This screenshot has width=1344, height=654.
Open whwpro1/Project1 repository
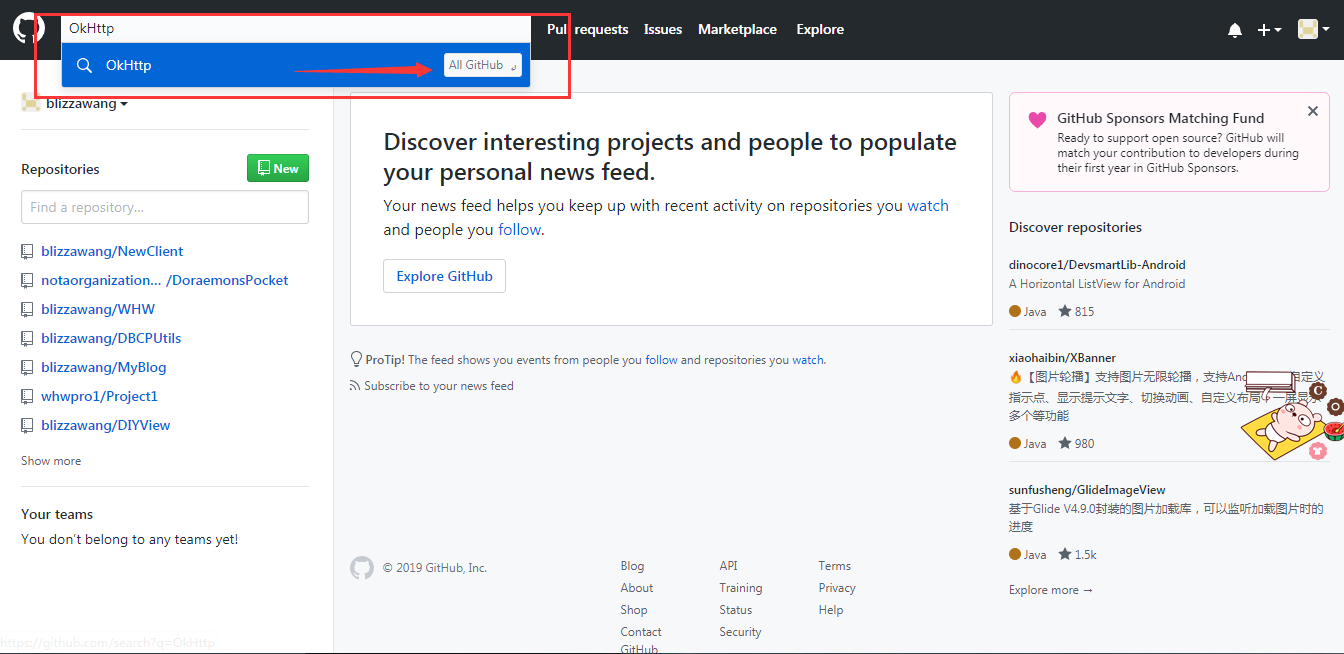tap(99, 396)
